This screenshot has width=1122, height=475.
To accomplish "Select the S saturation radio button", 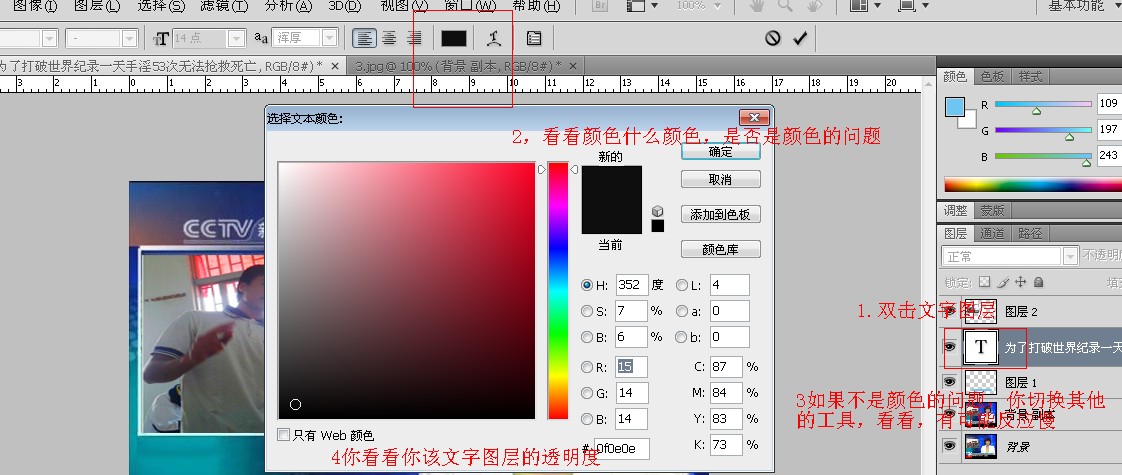I will click(x=587, y=311).
